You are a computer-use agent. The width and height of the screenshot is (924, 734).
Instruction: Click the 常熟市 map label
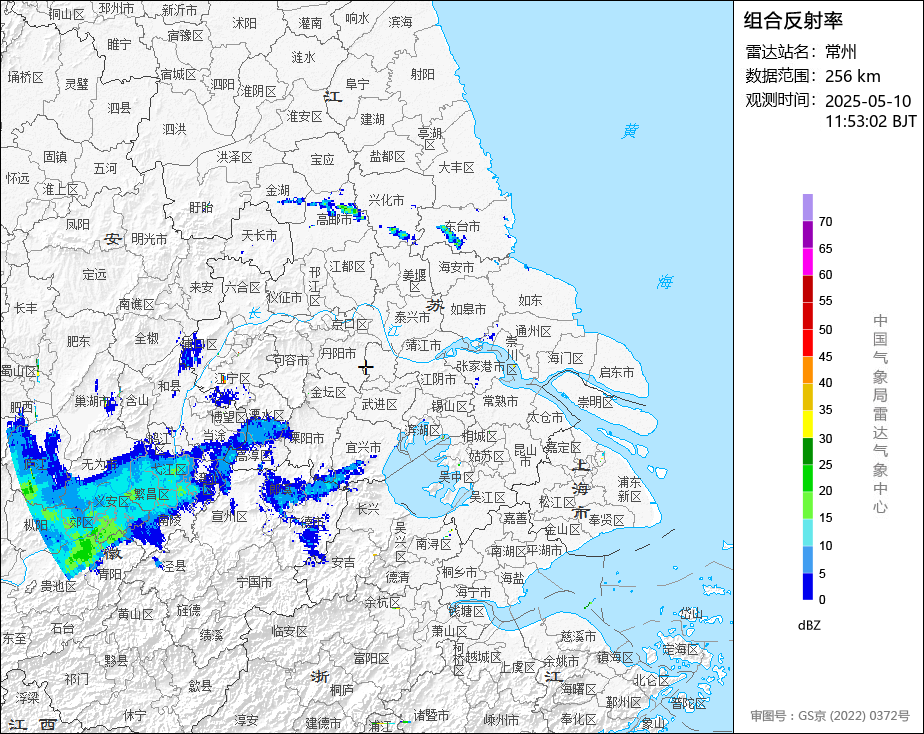pos(500,401)
